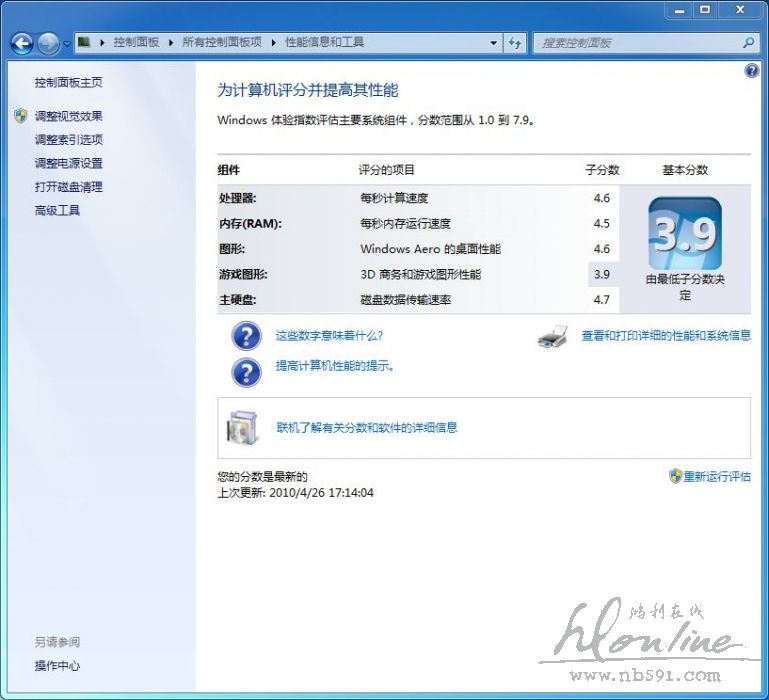
Task: Click the refresh icon beside address bar
Action: [x=515, y=43]
